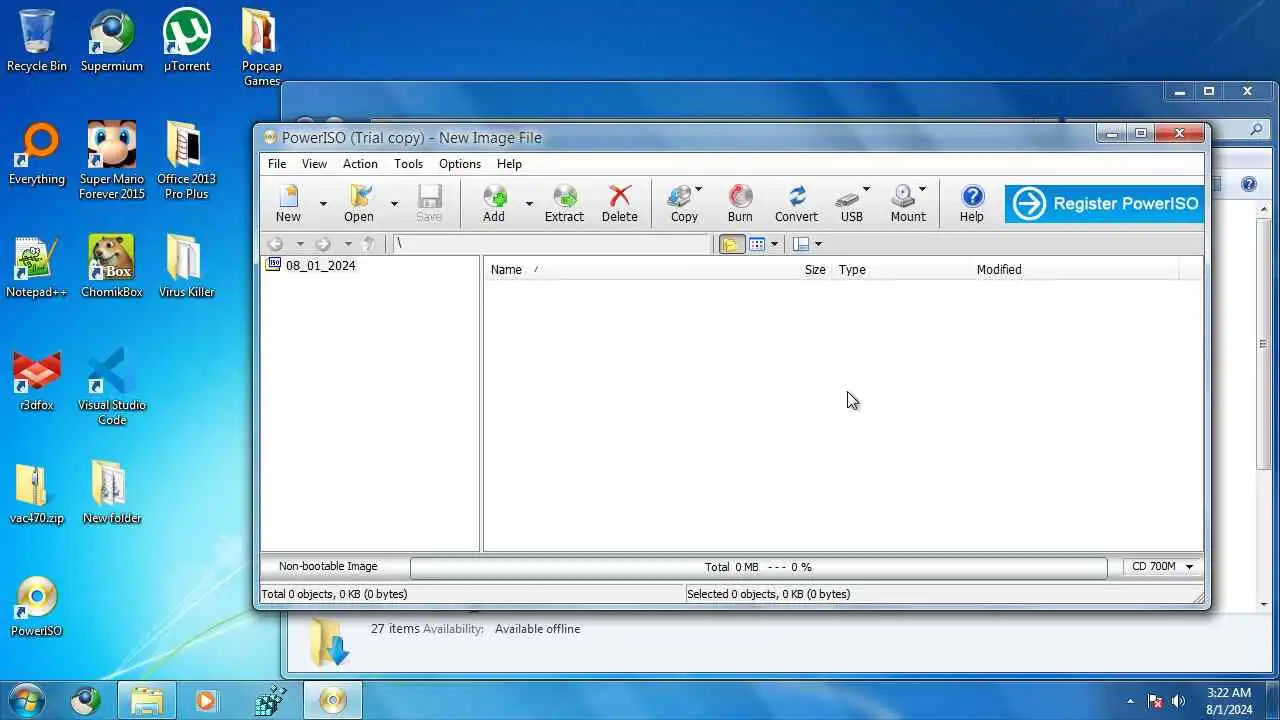Select the Everything desktop shortcut
The width and height of the screenshot is (1280, 720).
(37, 155)
